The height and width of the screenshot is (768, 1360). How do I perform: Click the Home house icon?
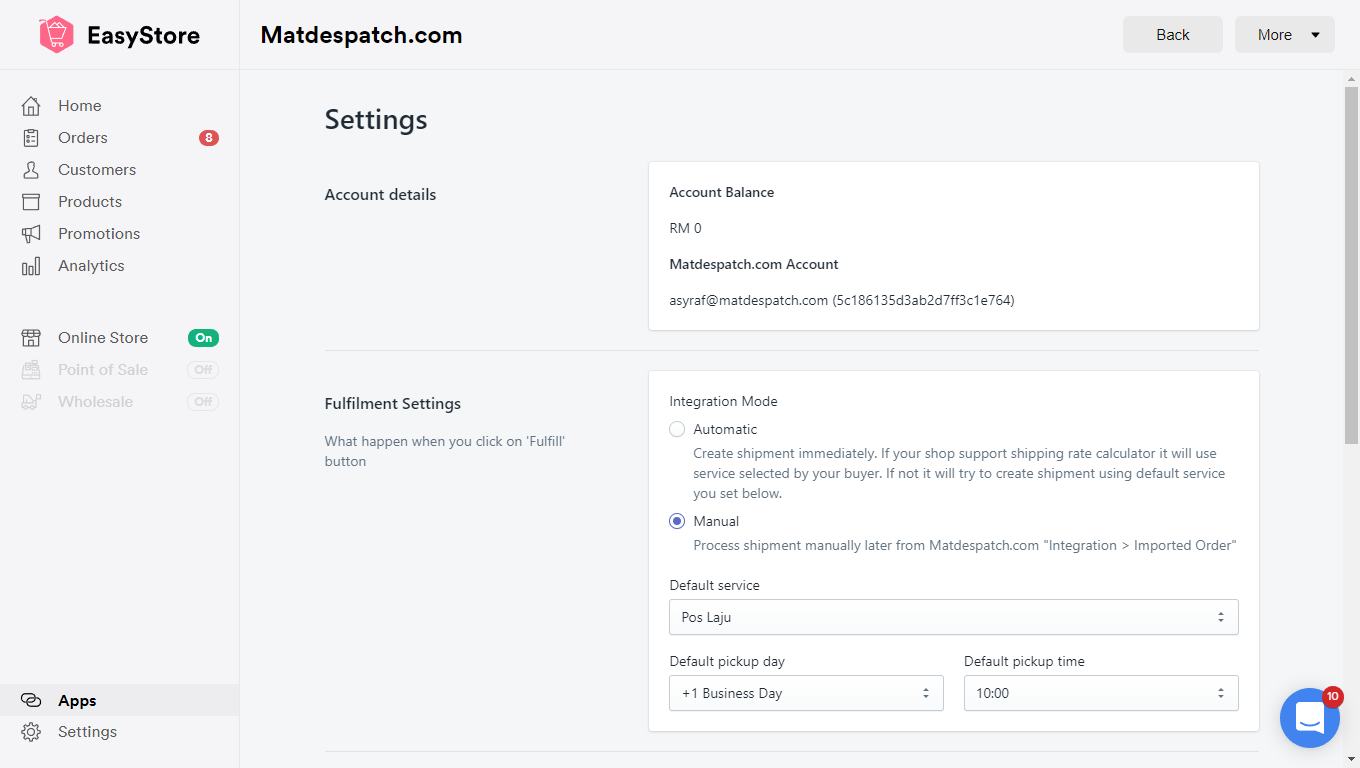point(32,106)
